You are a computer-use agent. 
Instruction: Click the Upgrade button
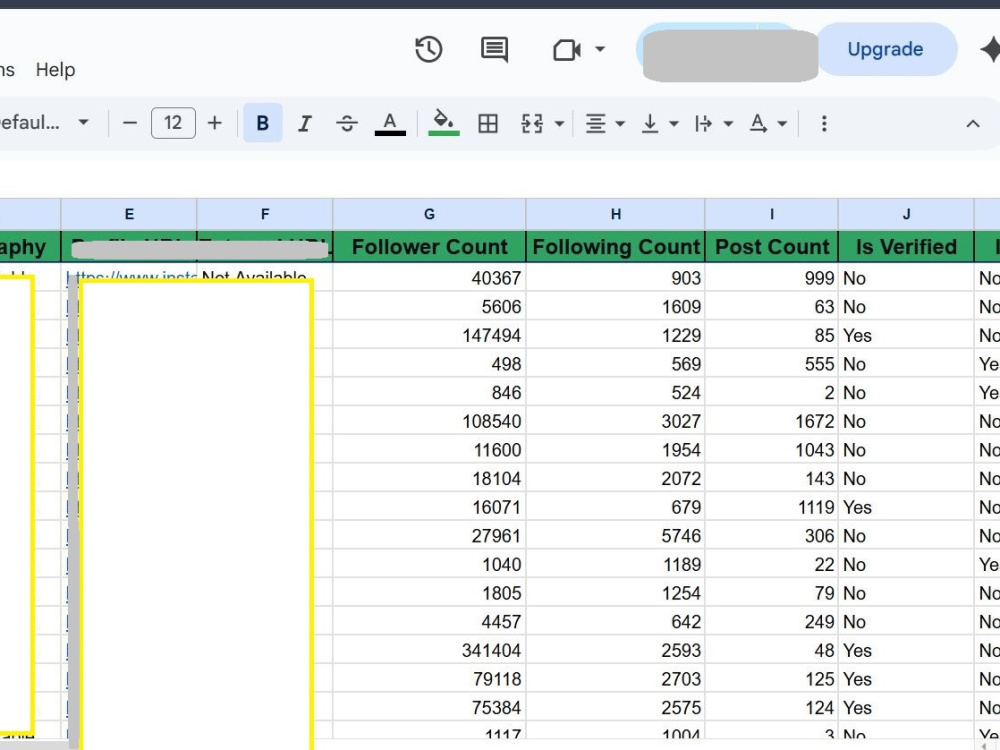coord(885,49)
